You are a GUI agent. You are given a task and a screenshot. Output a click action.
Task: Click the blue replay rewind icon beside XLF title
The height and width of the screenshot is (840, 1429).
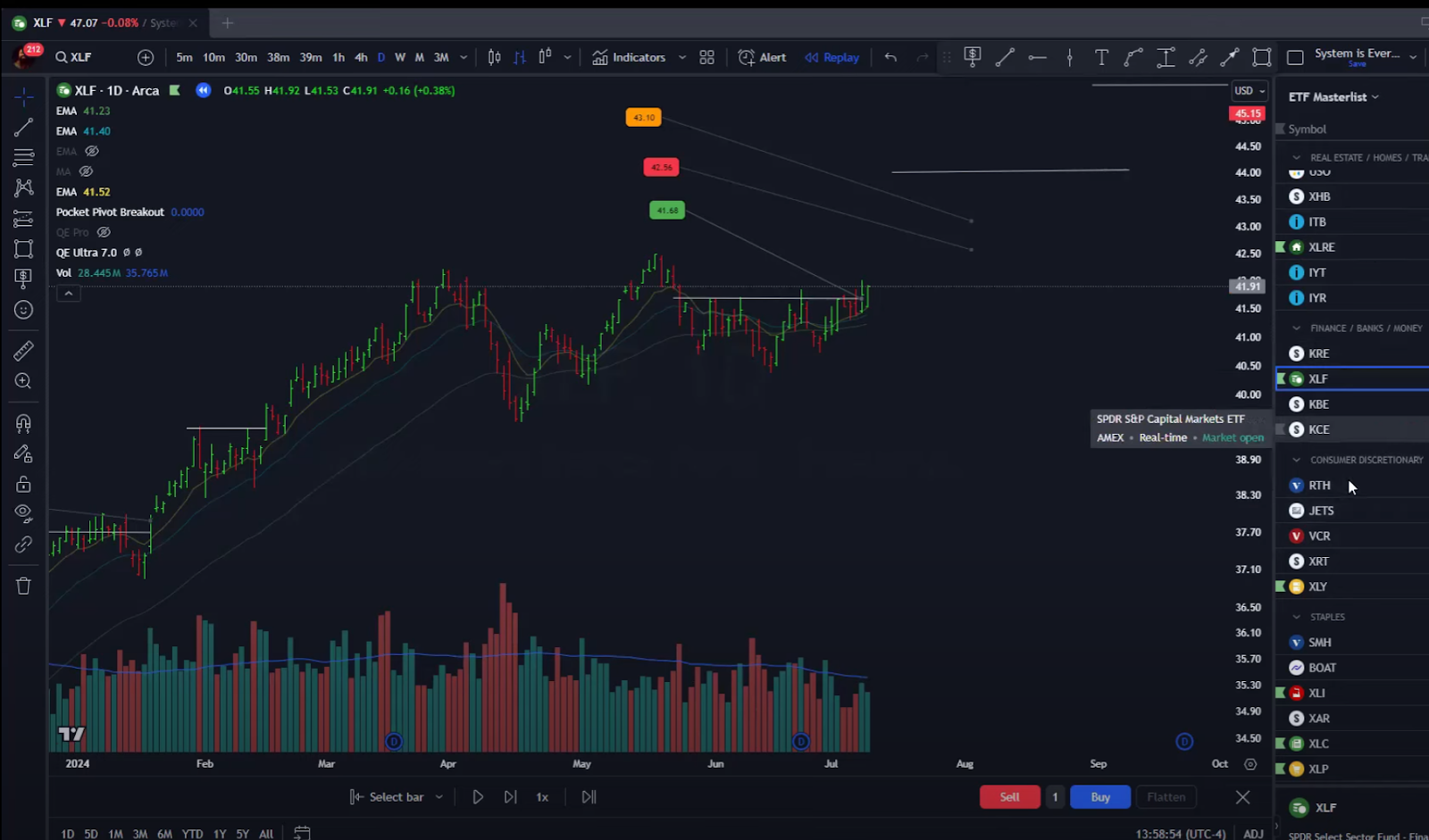click(x=204, y=90)
